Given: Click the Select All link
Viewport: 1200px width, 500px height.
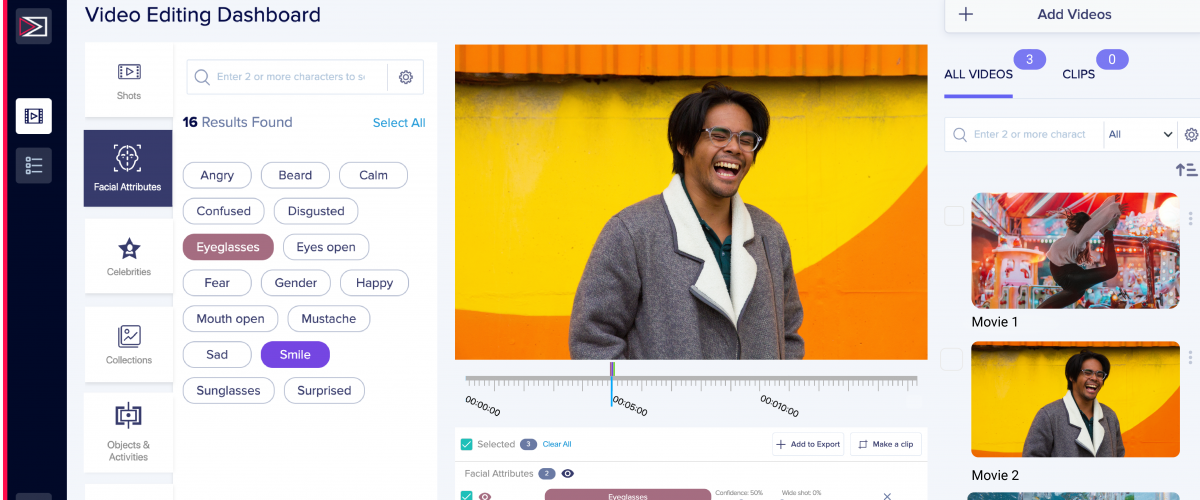Looking at the screenshot, I should click(x=399, y=123).
